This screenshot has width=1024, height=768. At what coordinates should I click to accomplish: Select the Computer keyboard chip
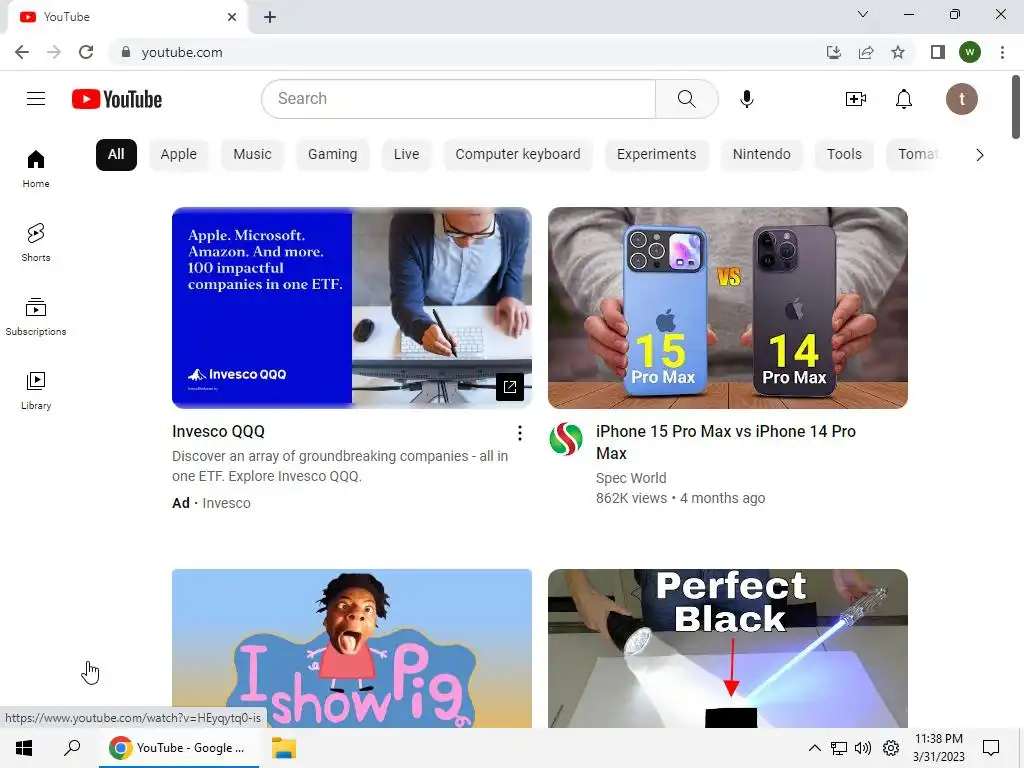[x=518, y=155]
